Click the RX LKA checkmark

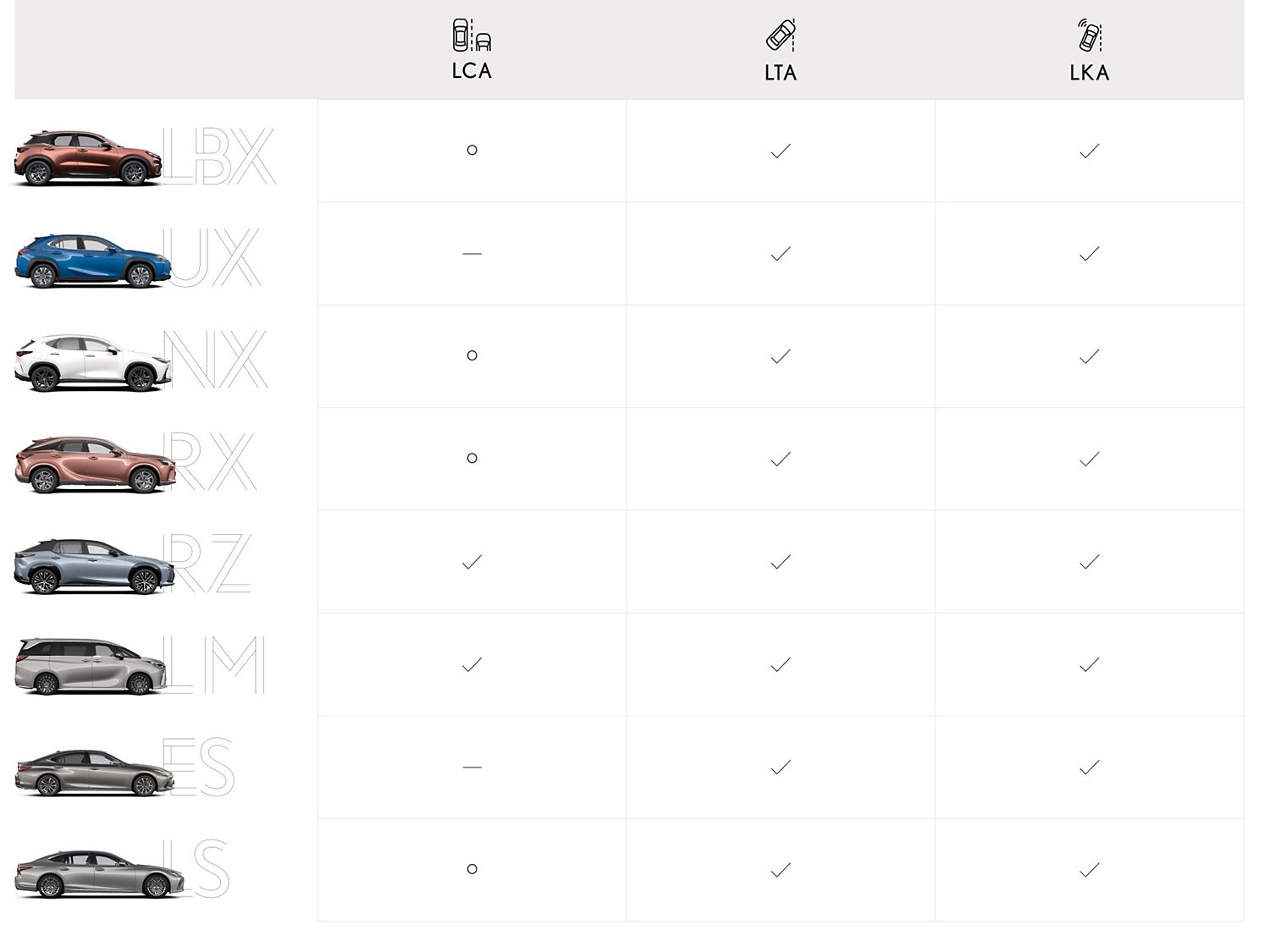coord(1090,459)
